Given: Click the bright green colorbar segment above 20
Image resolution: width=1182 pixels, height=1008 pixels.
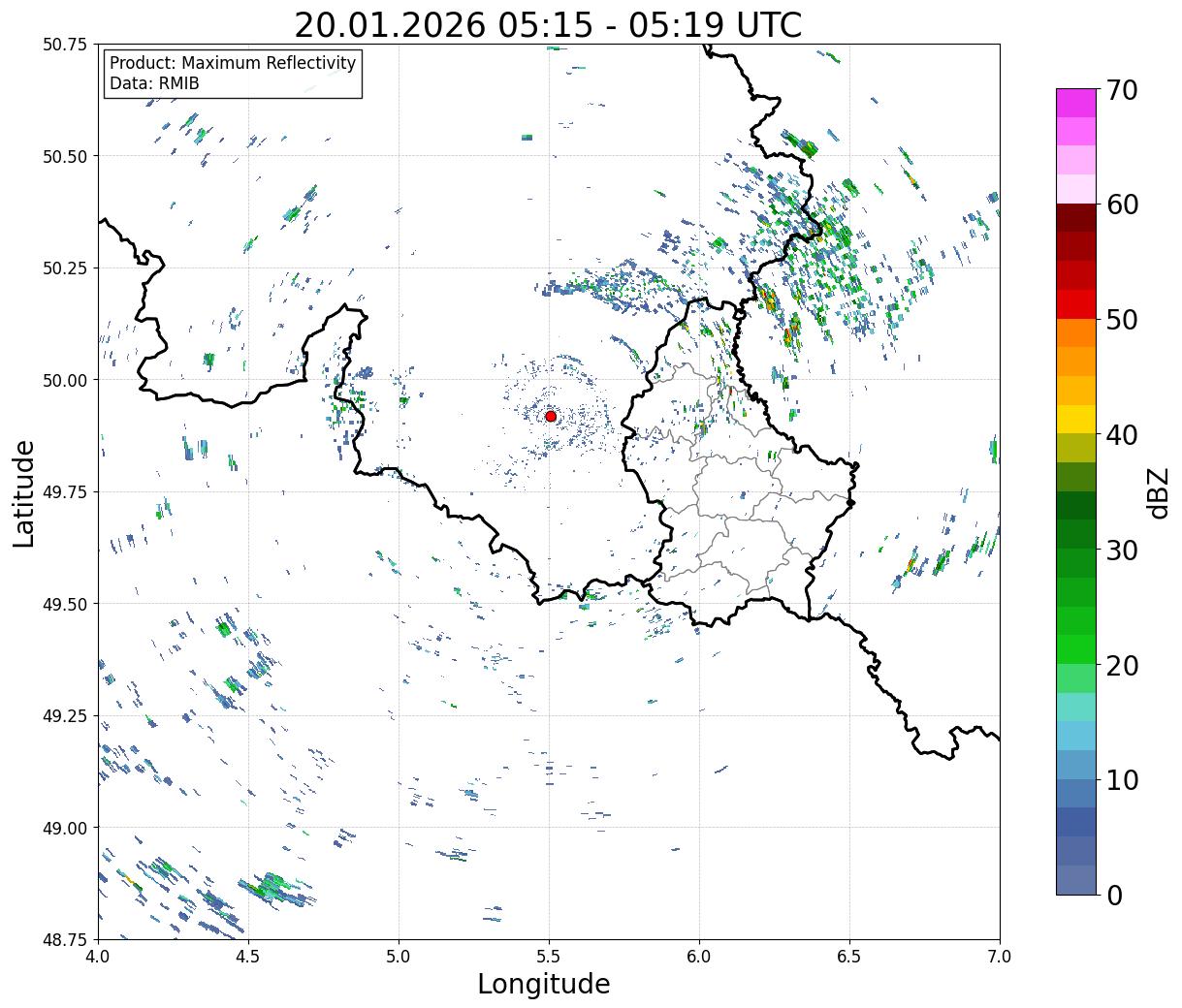Looking at the screenshot, I should (x=1076, y=648).
